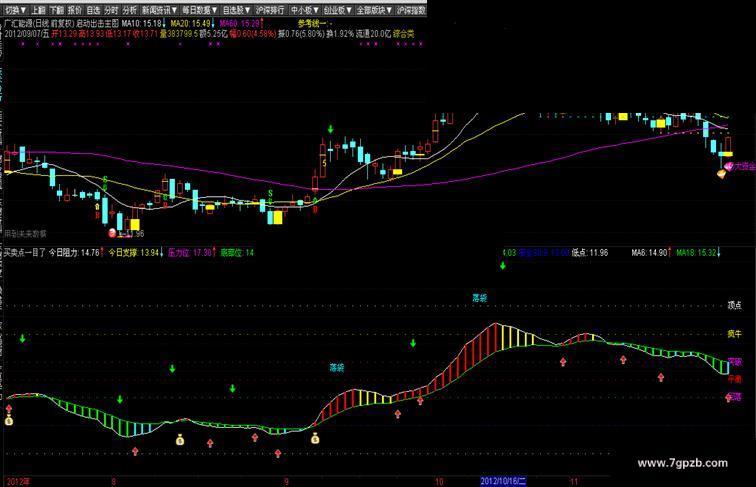Click the 疯牛 level label on the right

point(735,334)
